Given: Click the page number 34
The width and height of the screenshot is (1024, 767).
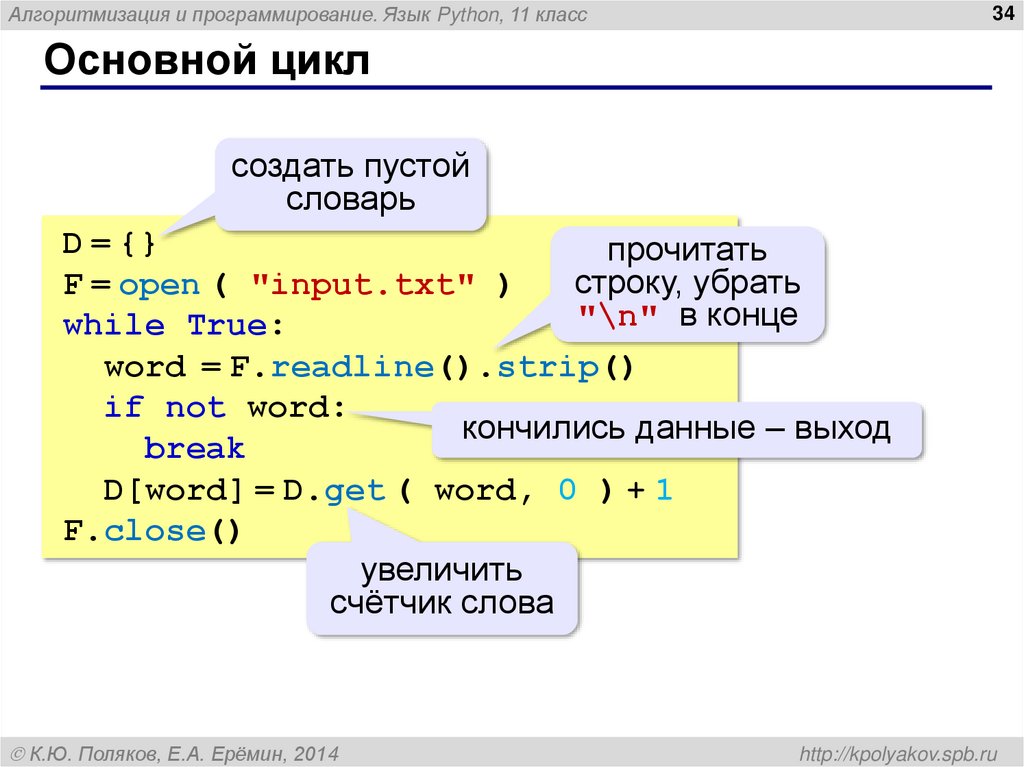Looking at the screenshot, I should (1002, 15).
